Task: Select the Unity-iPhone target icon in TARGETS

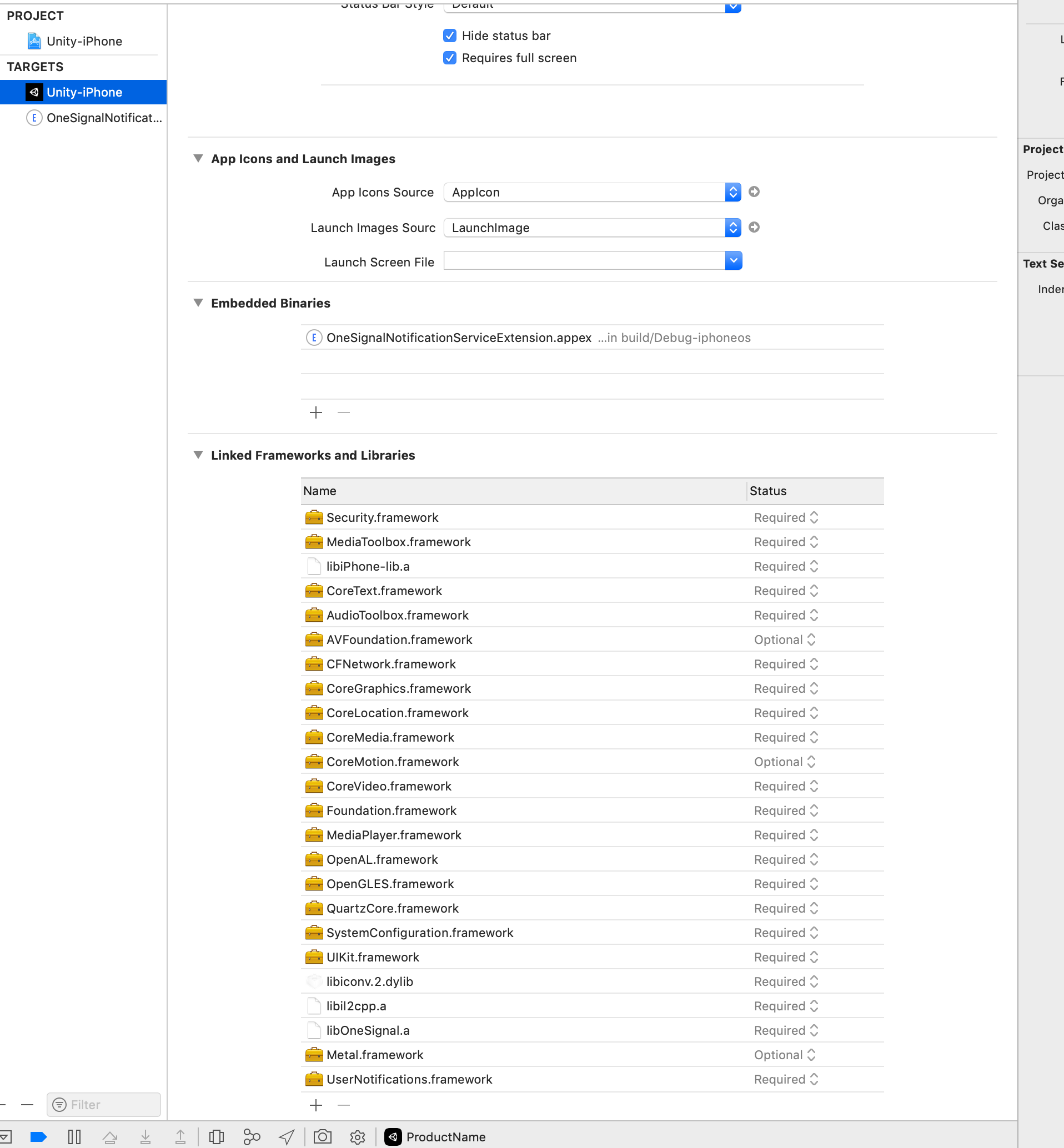Action: [x=34, y=92]
